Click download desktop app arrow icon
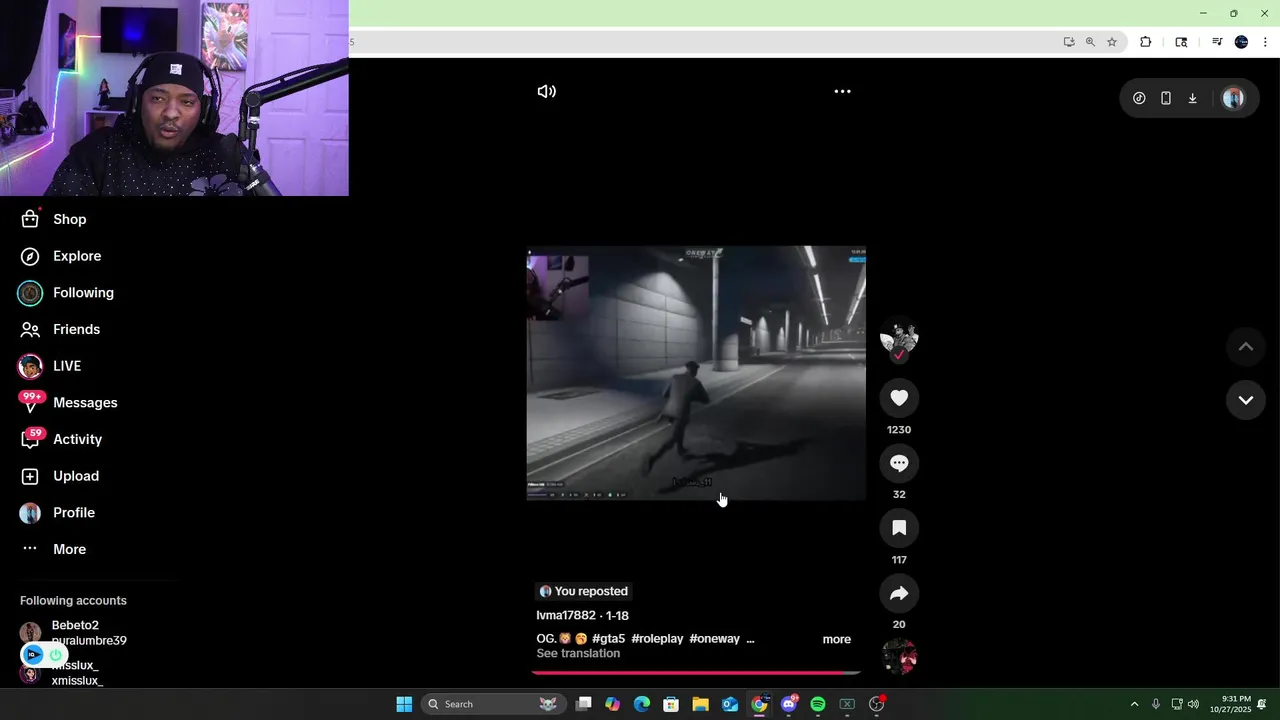1280x720 pixels. pyautogui.click(x=1192, y=98)
